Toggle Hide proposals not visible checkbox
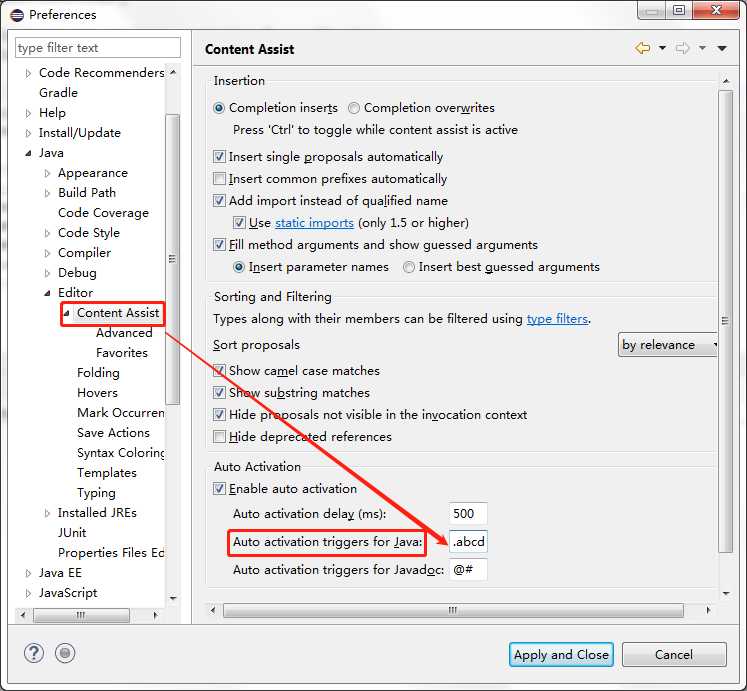The image size is (747, 691). 219,414
